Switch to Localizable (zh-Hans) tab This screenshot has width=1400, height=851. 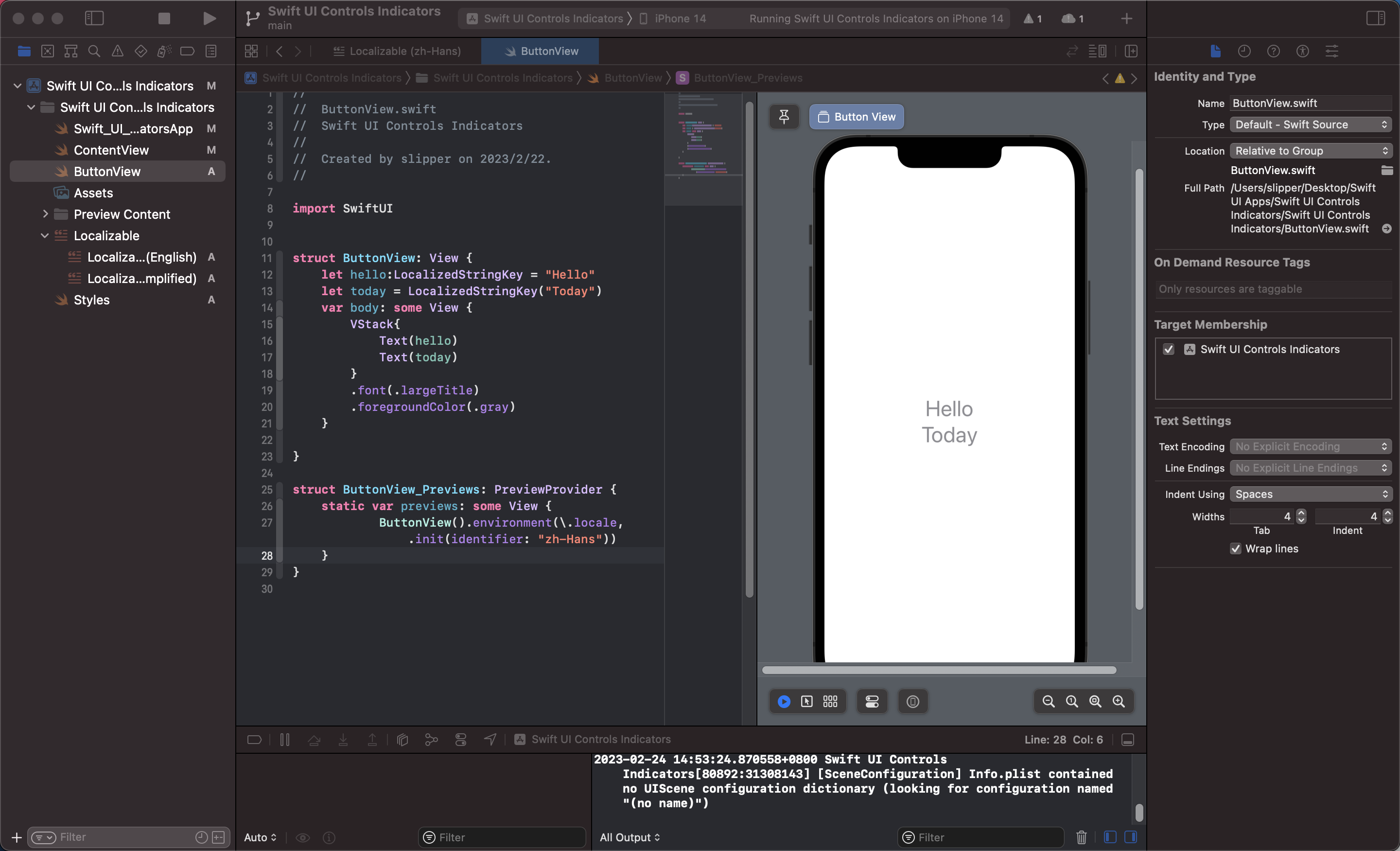pos(397,51)
